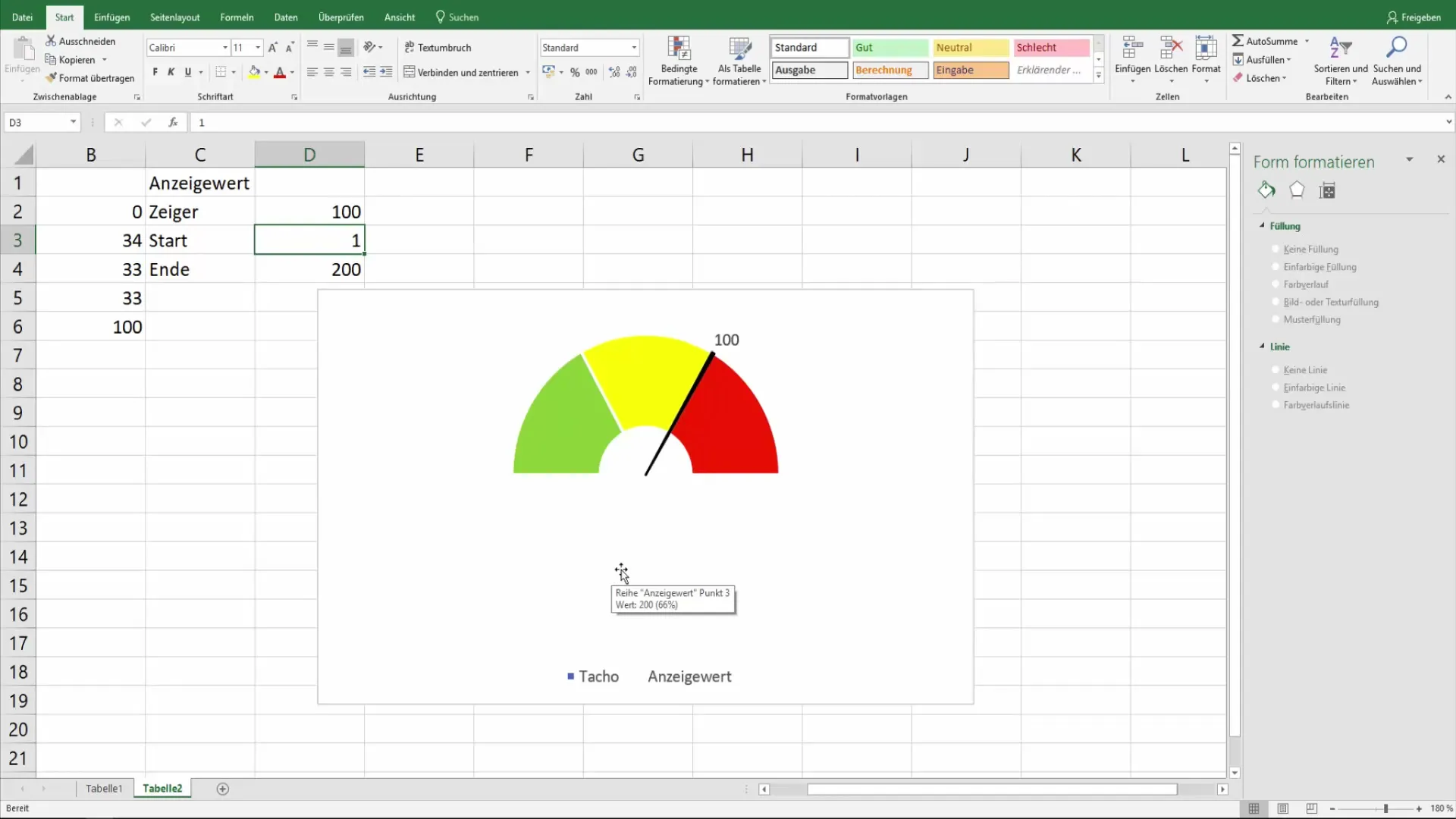Open Effekte pentagon tab in format pane
This screenshot has width=1456, height=819.
point(1297,190)
